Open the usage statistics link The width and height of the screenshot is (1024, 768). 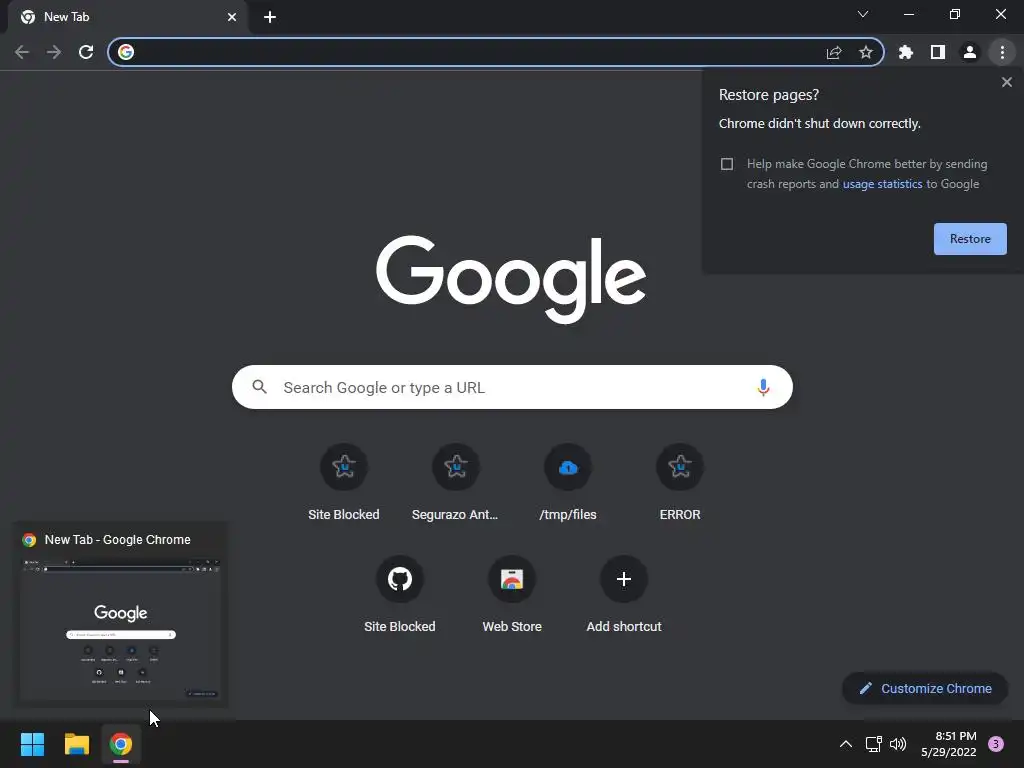click(x=882, y=184)
